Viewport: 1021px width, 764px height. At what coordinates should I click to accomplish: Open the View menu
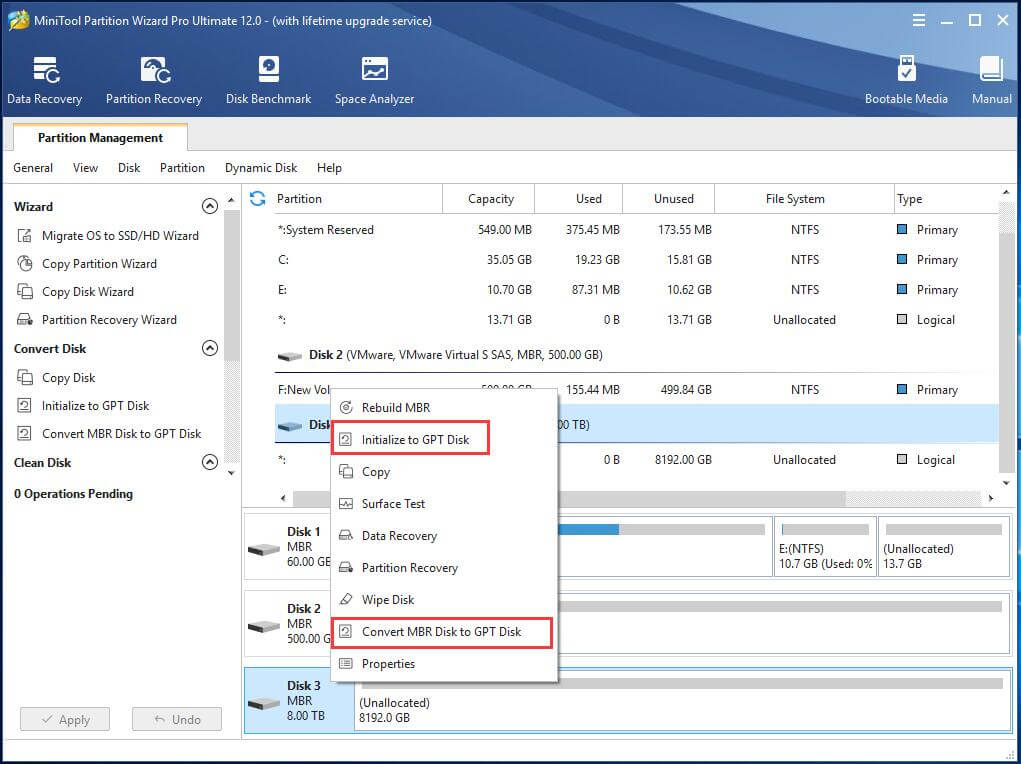click(x=85, y=168)
